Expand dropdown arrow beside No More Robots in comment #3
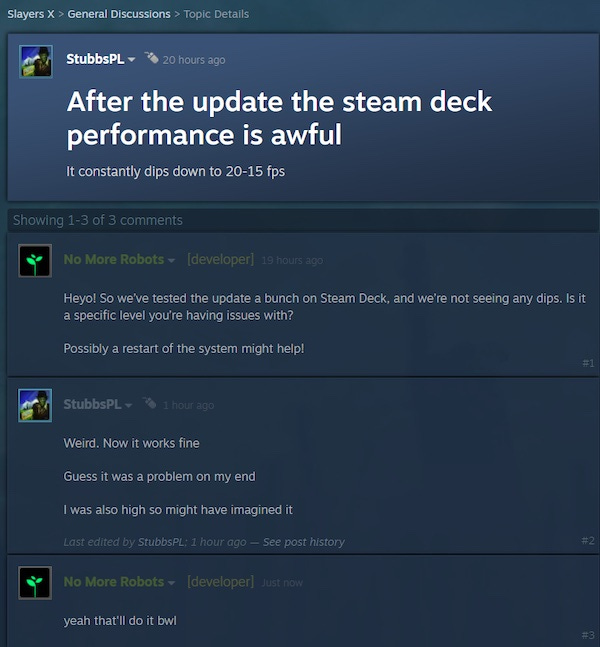600x647 pixels. tap(171, 583)
